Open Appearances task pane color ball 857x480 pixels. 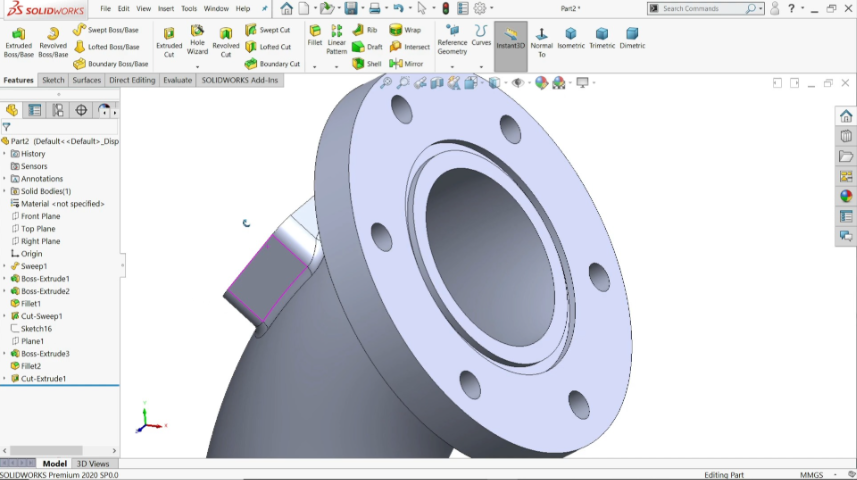coord(846,196)
